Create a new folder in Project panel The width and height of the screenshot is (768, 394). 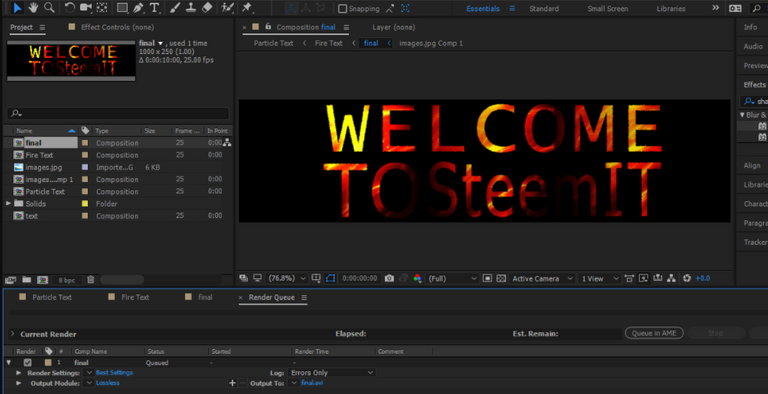[26, 280]
